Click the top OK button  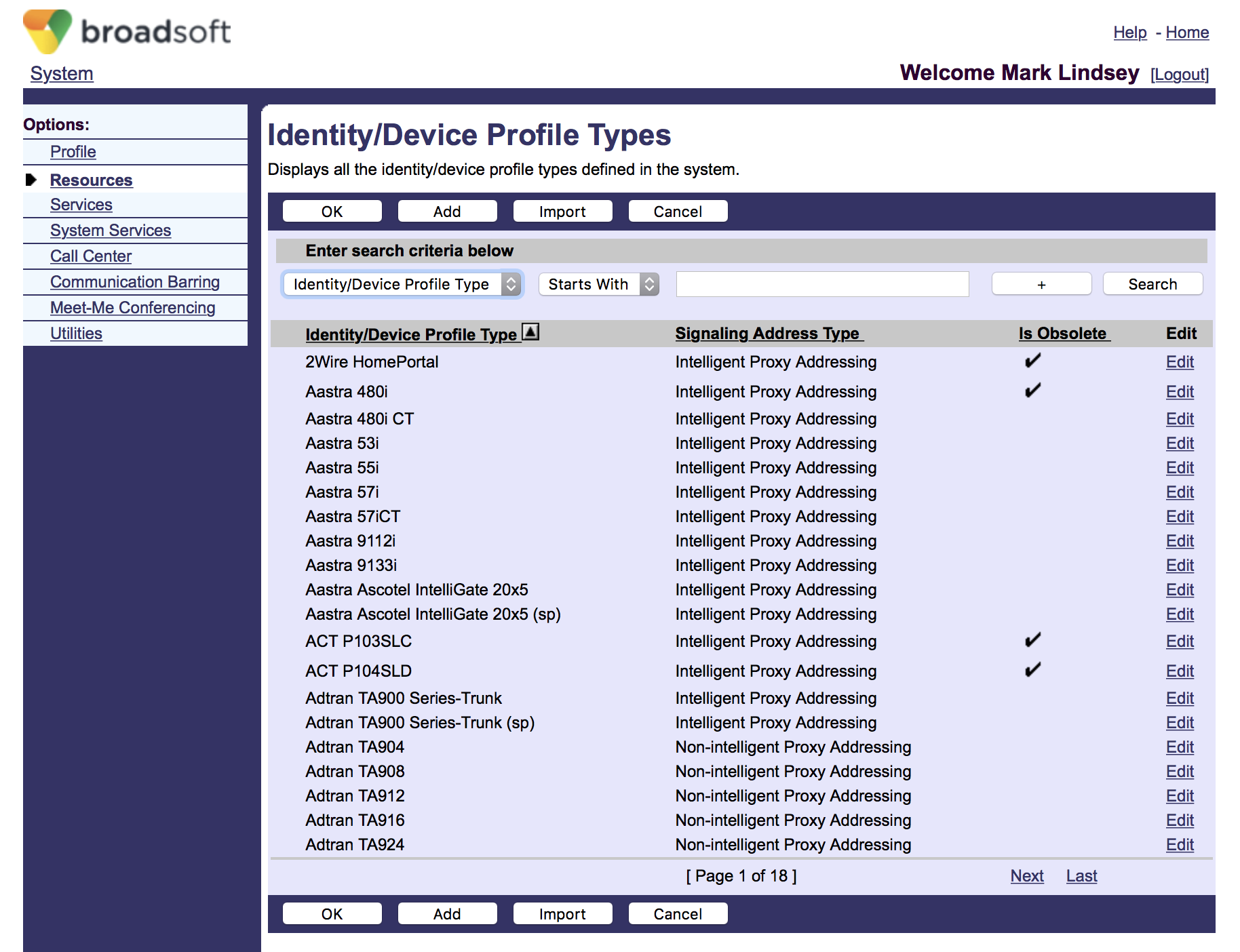click(x=332, y=212)
